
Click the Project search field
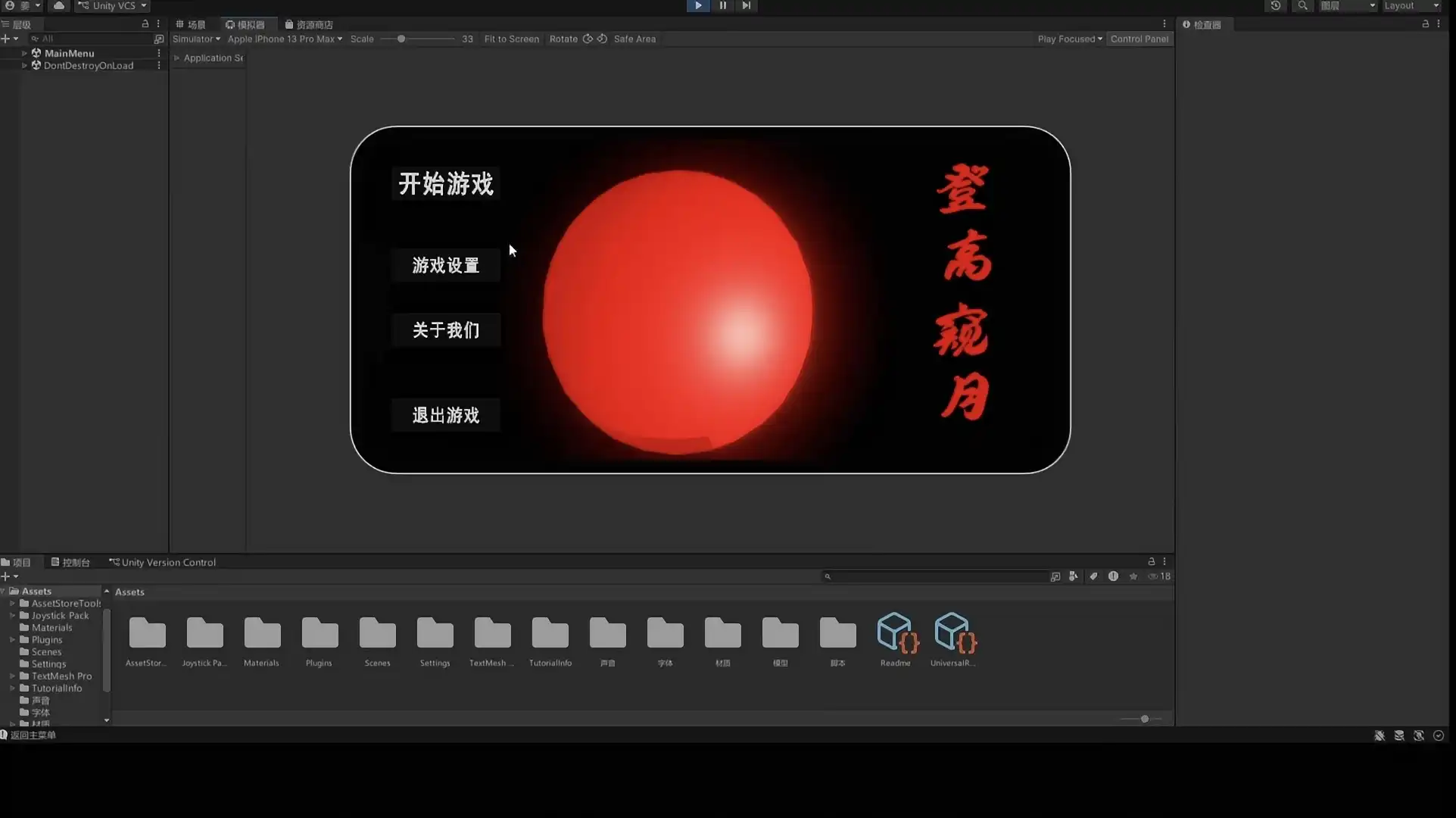[935, 576]
